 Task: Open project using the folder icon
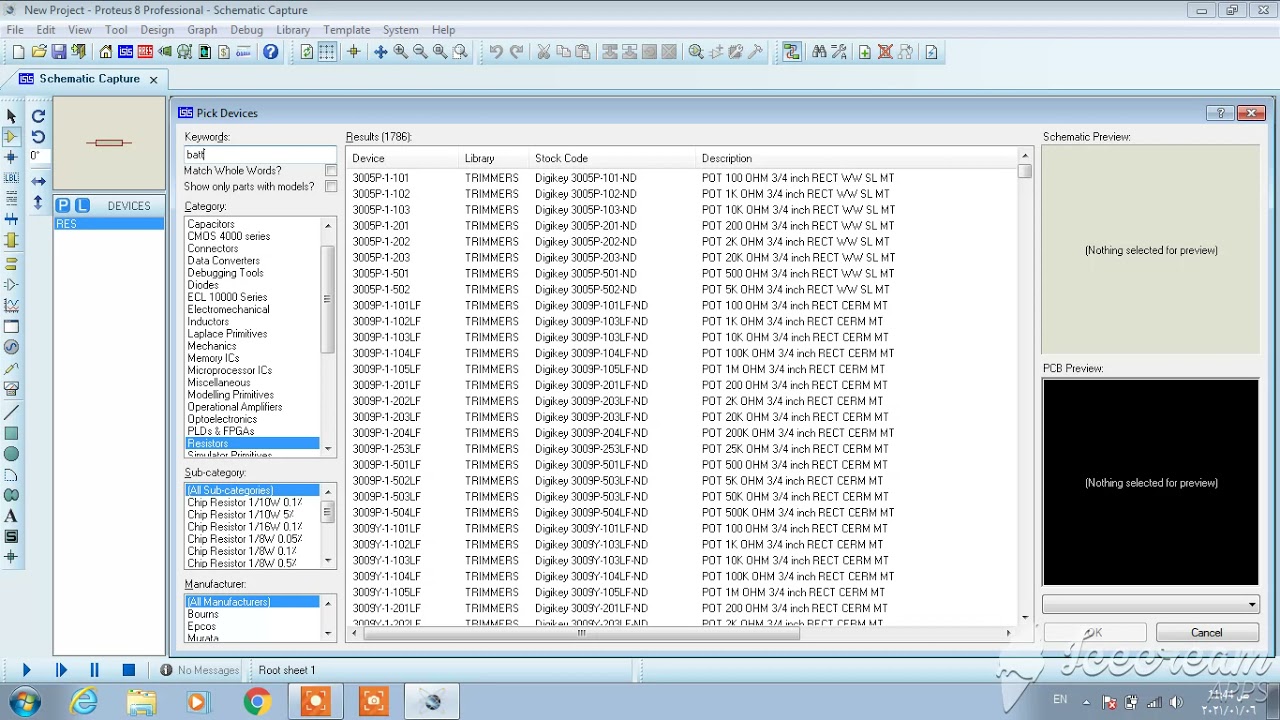click(x=39, y=52)
